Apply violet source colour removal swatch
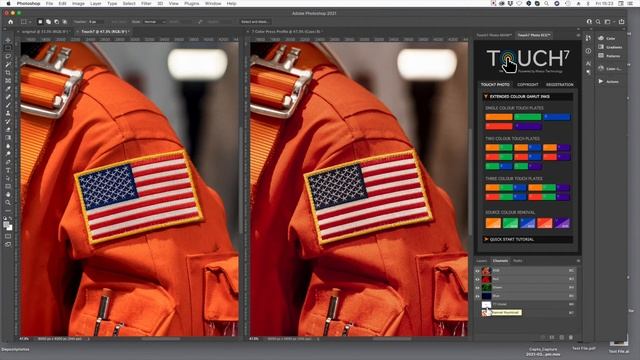 (562, 223)
